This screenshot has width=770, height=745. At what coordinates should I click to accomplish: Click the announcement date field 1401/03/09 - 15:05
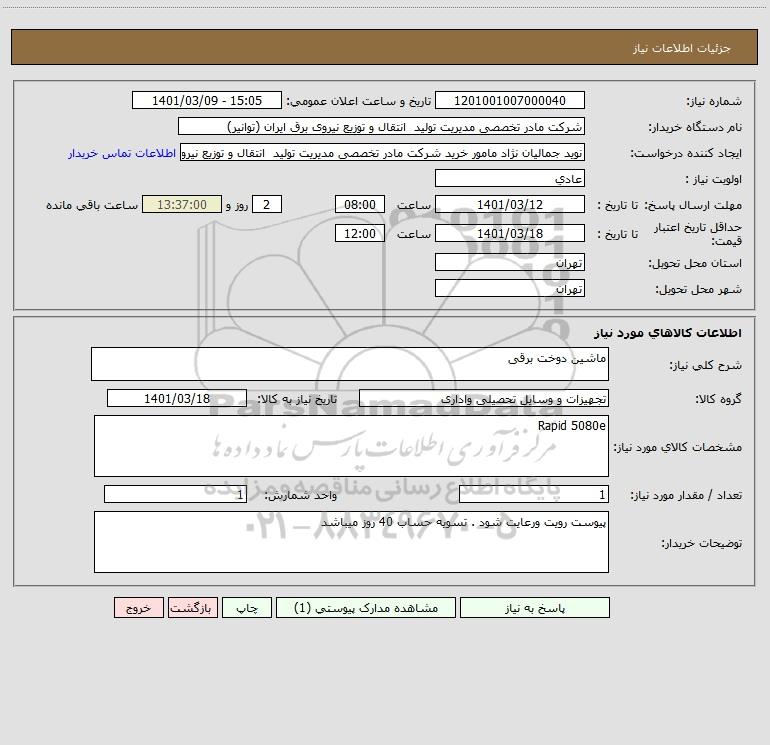[207, 100]
